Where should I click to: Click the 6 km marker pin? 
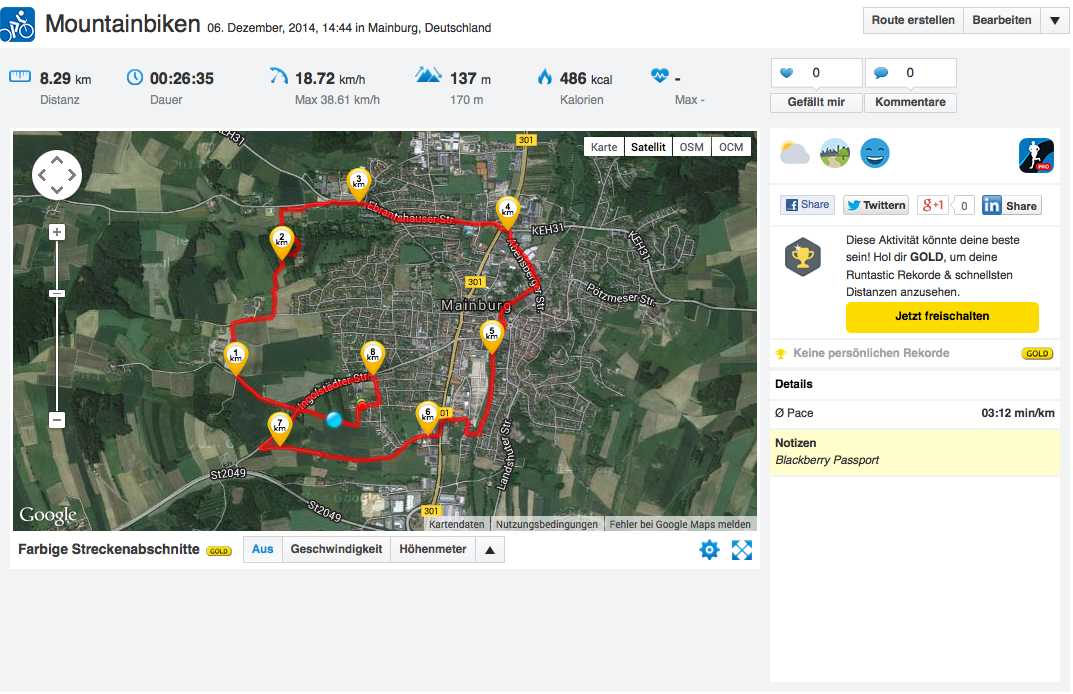click(428, 417)
